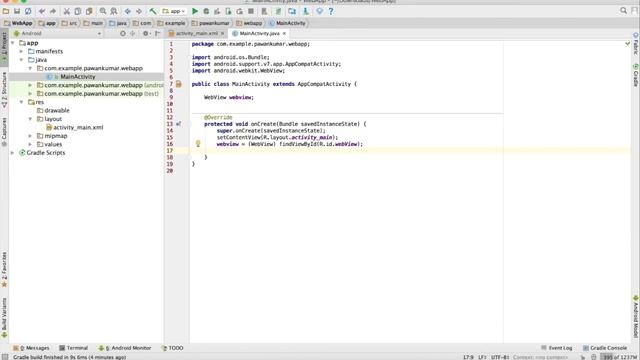Toggle the Structure side tool window
The height and width of the screenshot is (360, 640).
[4, 90]
